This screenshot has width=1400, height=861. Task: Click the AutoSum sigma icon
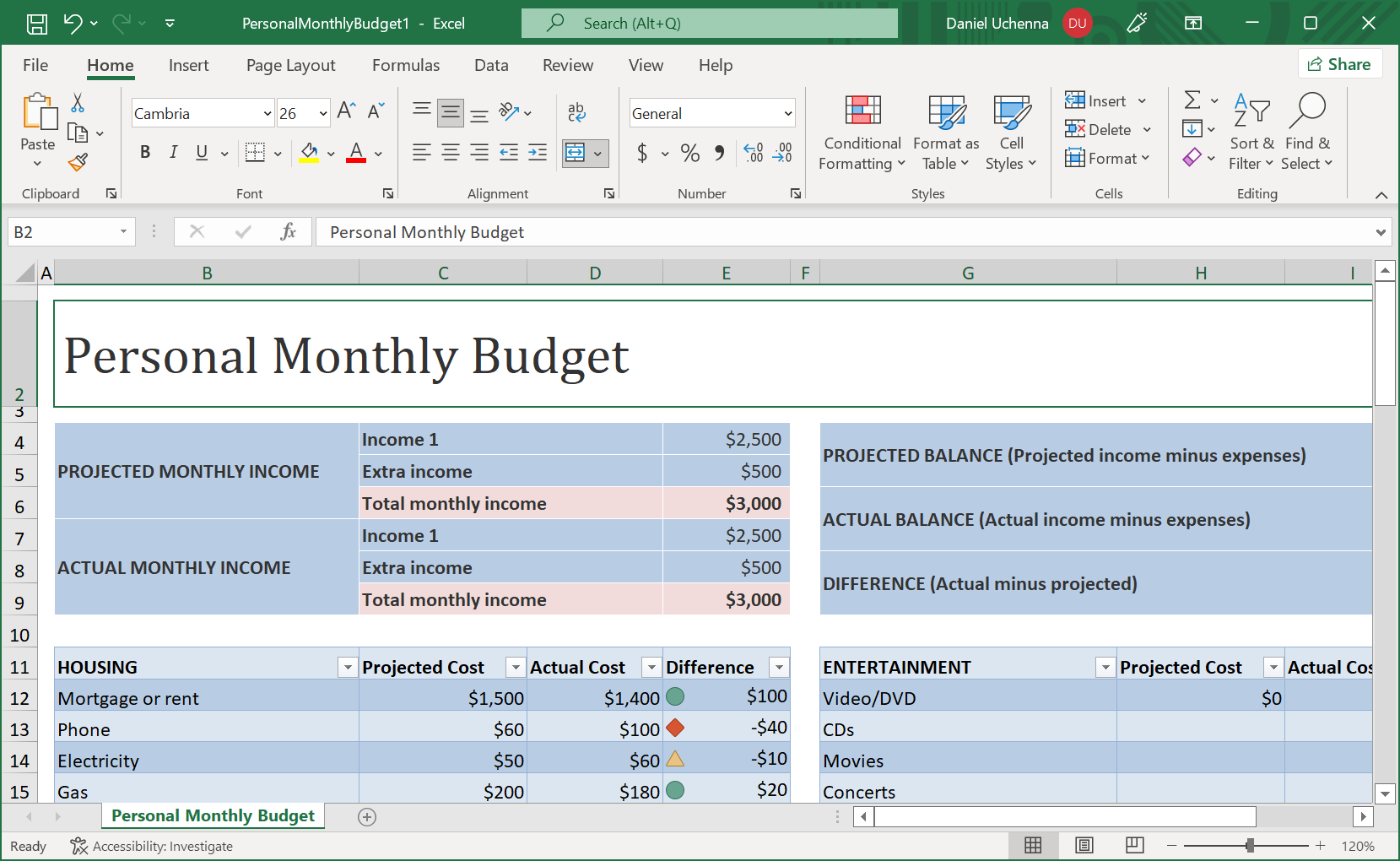tap(1192, 100)
